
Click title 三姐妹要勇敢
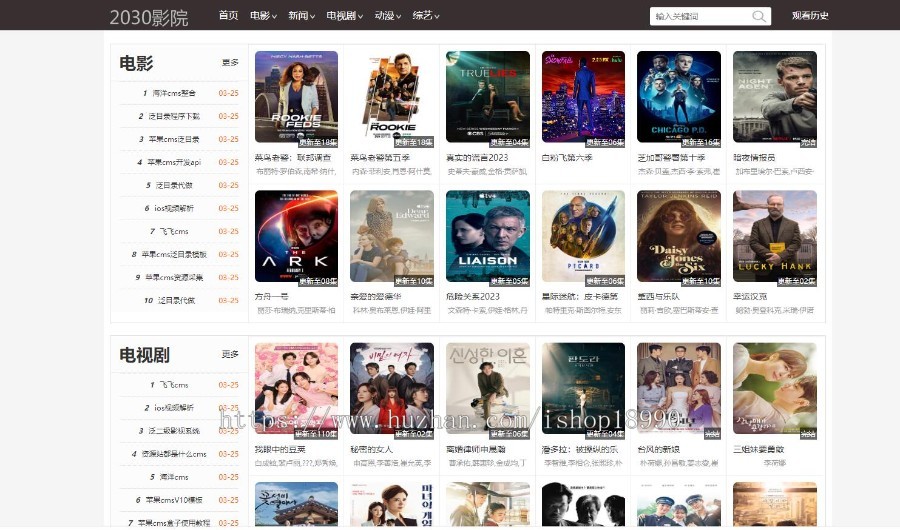pyautogui.click(x=759, y=449)
